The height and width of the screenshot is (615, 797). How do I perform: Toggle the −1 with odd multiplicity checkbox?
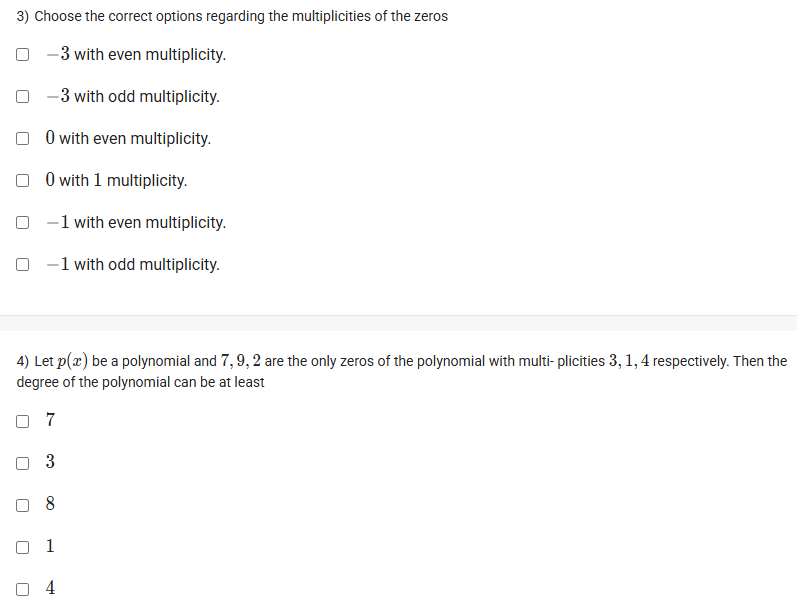click(x=22, y=264)
